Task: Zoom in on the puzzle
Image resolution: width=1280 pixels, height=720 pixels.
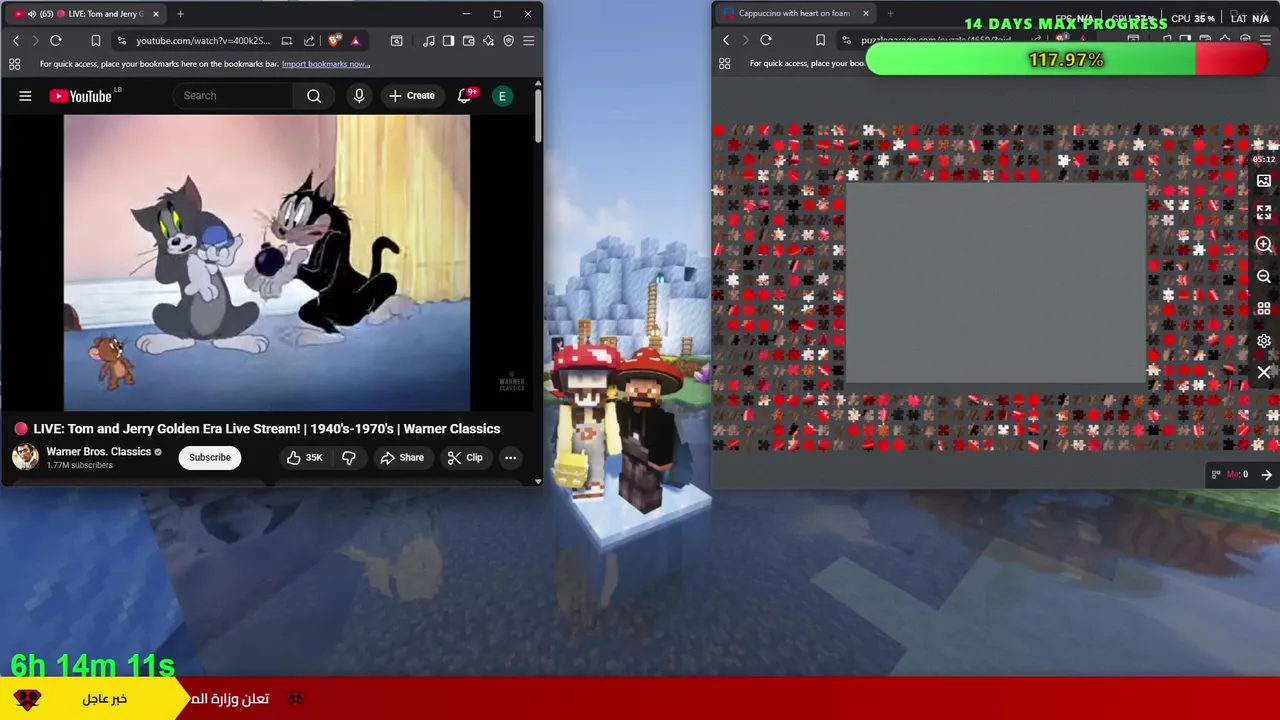Action: [x=1264, y=245]
